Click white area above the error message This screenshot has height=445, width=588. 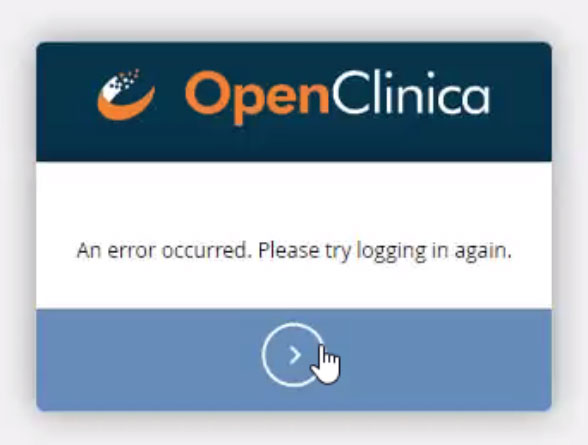[x=294, y=201]
